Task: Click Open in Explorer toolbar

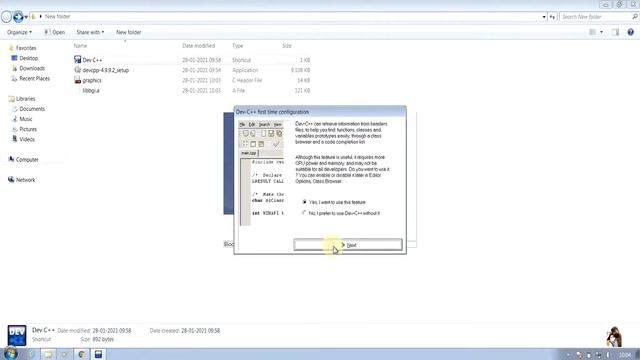Action: pos(55,32)
